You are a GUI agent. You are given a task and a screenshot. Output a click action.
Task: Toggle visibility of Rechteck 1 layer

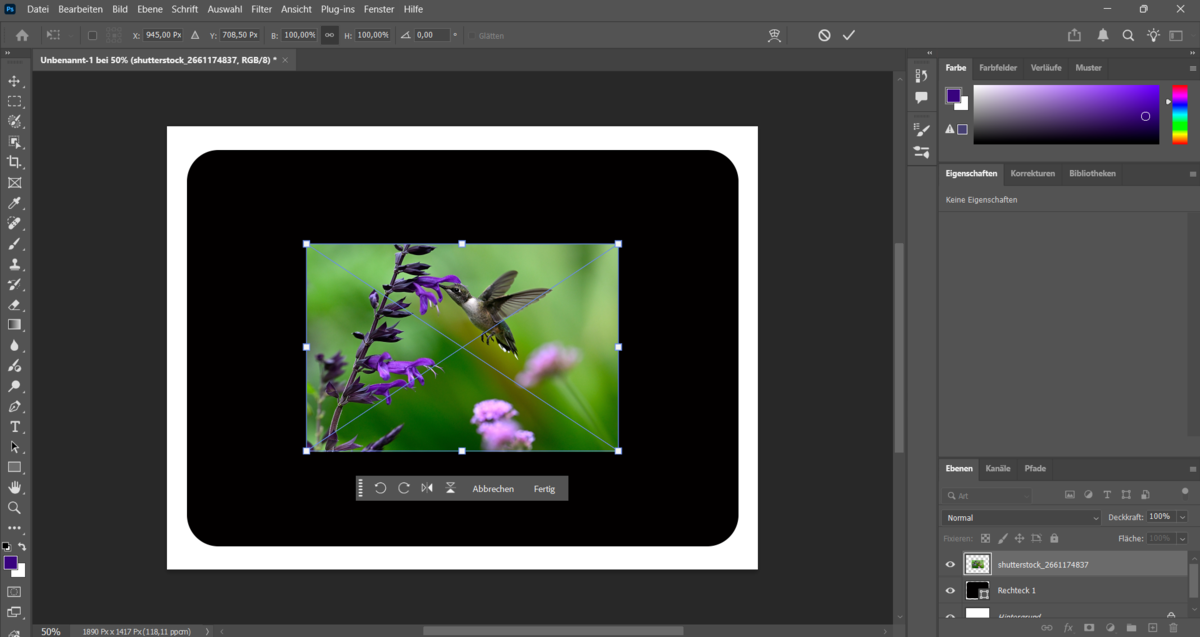click(x=950, y=590)
